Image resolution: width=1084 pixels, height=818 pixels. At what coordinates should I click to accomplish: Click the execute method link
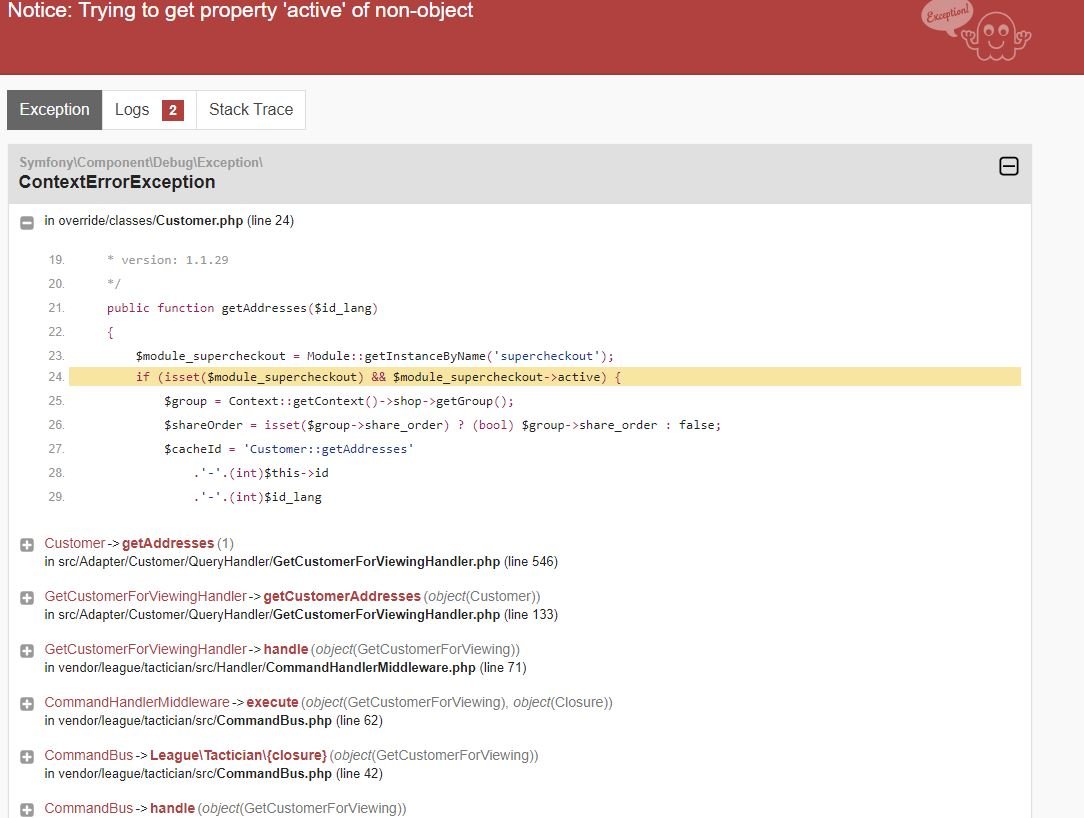(x=272, y=703)
